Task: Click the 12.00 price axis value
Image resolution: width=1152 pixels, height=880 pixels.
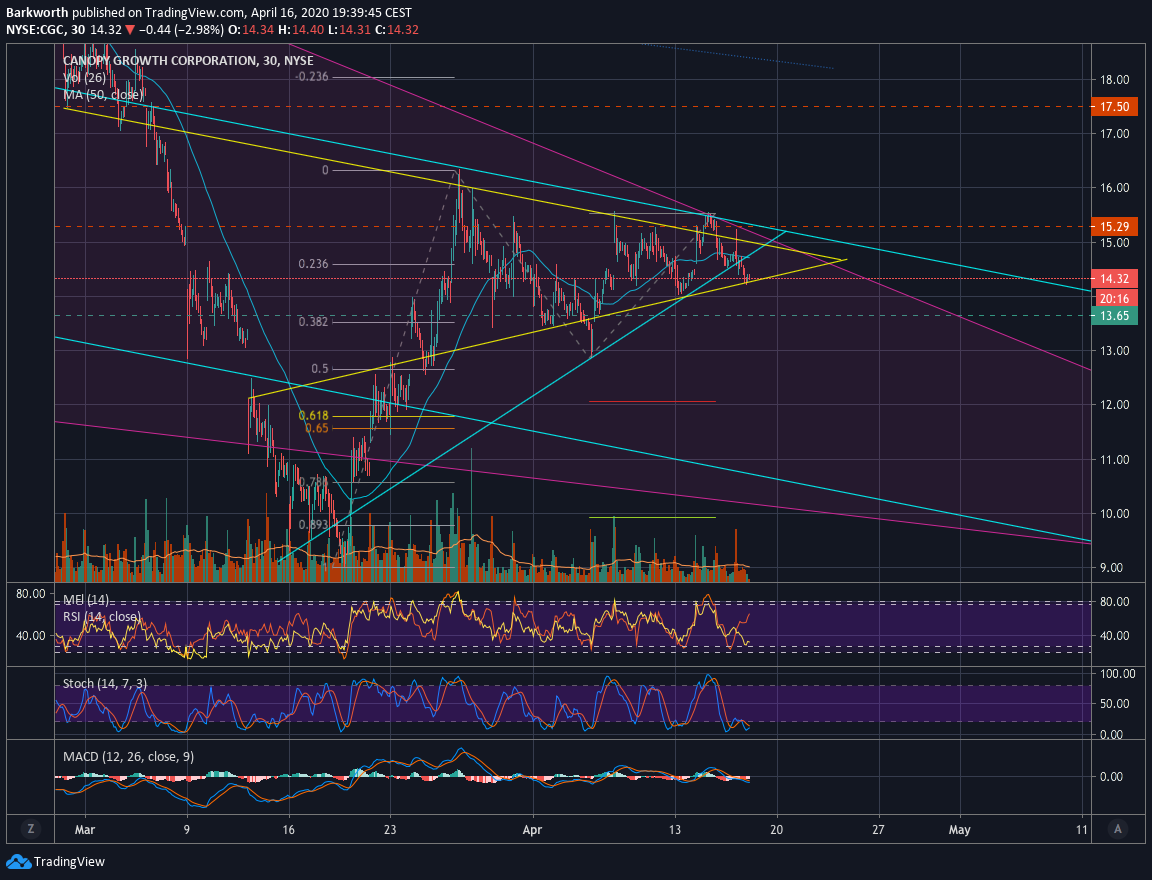Action: pos(1115,405)
